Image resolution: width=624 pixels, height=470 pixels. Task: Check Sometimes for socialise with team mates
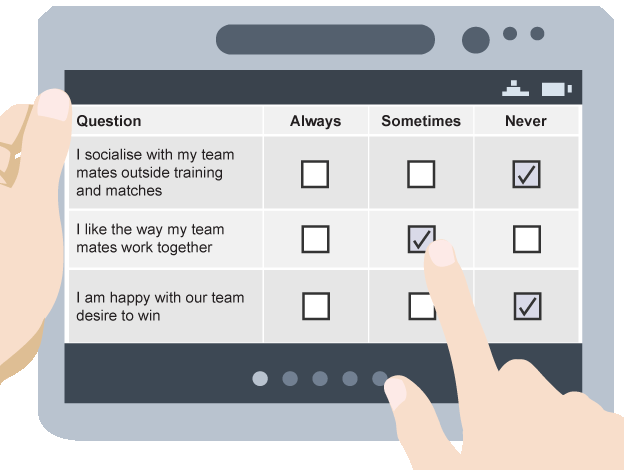[x=421, y=175]
